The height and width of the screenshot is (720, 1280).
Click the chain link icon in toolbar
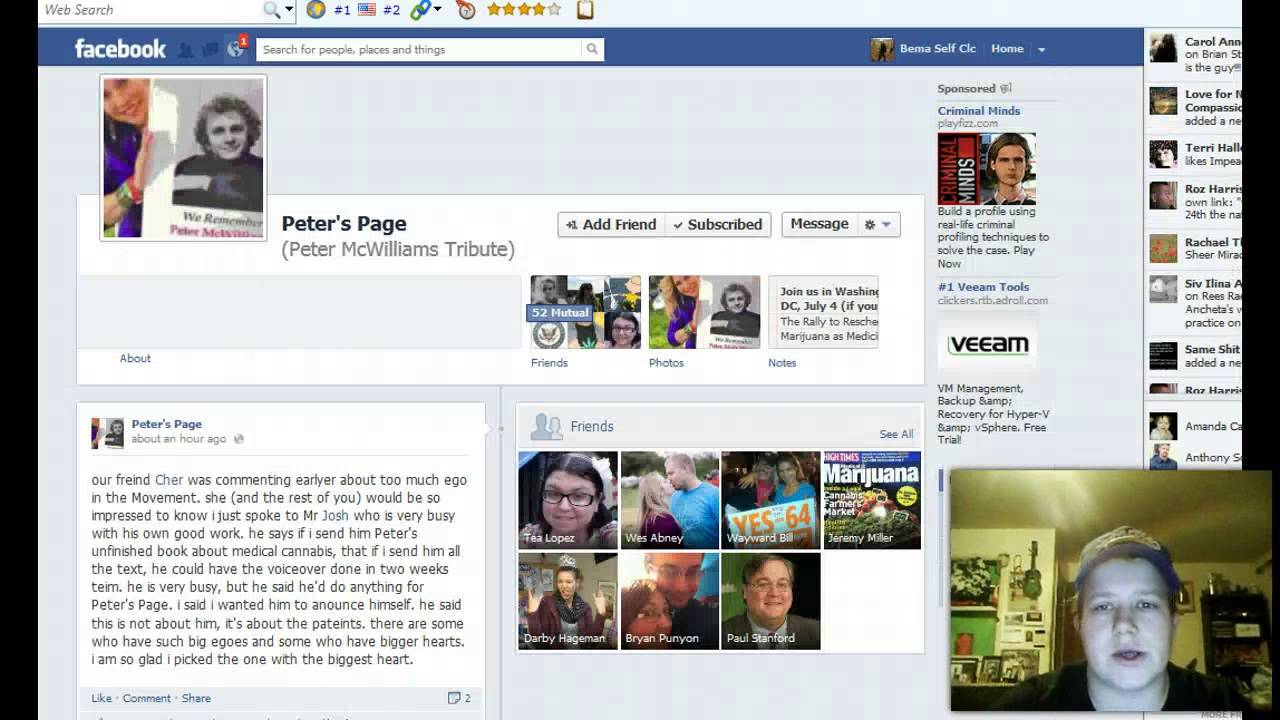420,10
